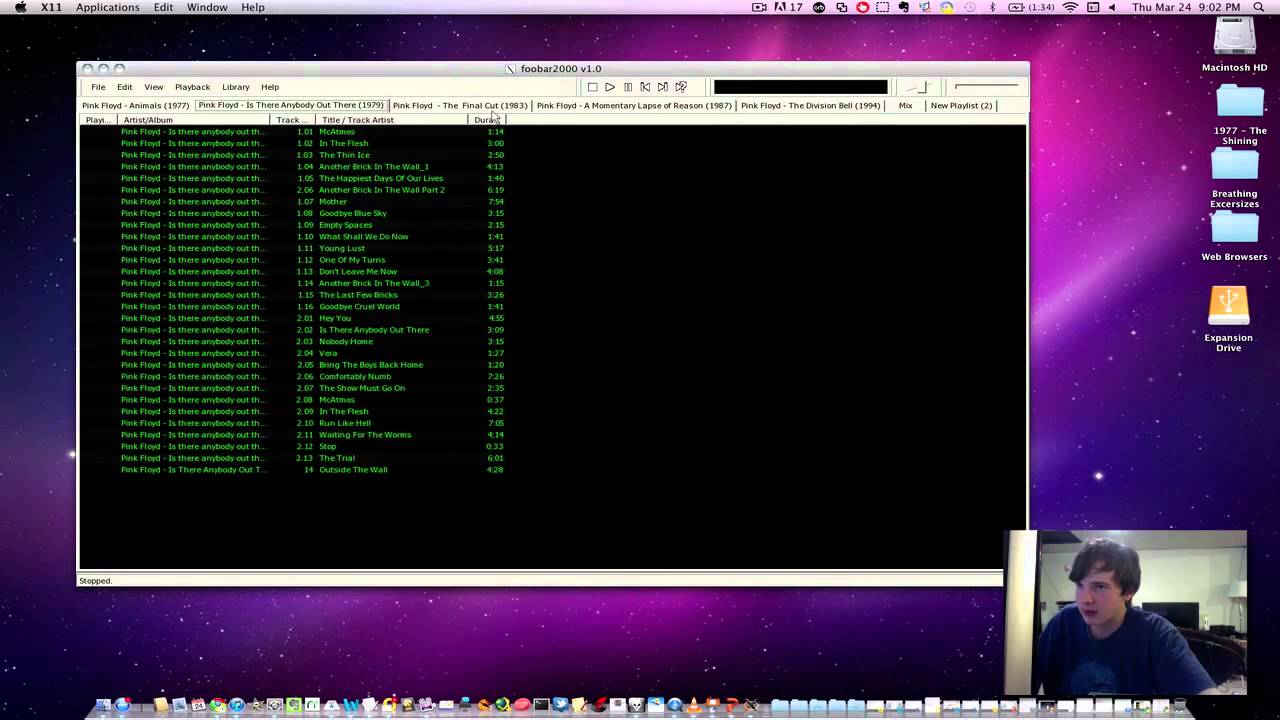Click the seek bar slider
Screen dimensions: 1280x720
click(987, 87)
